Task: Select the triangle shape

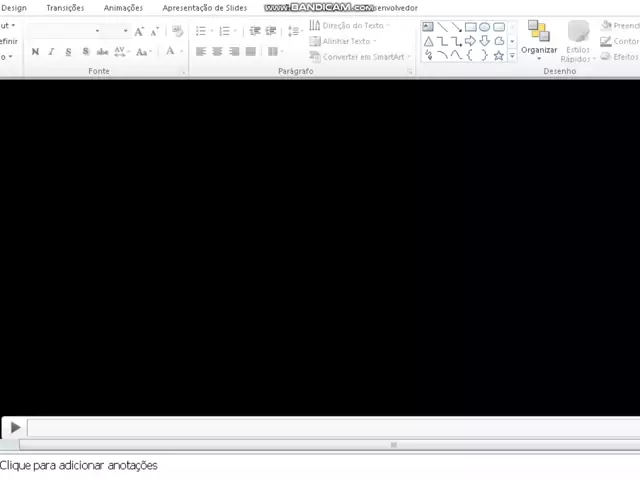Action: (x=428, y=41)
